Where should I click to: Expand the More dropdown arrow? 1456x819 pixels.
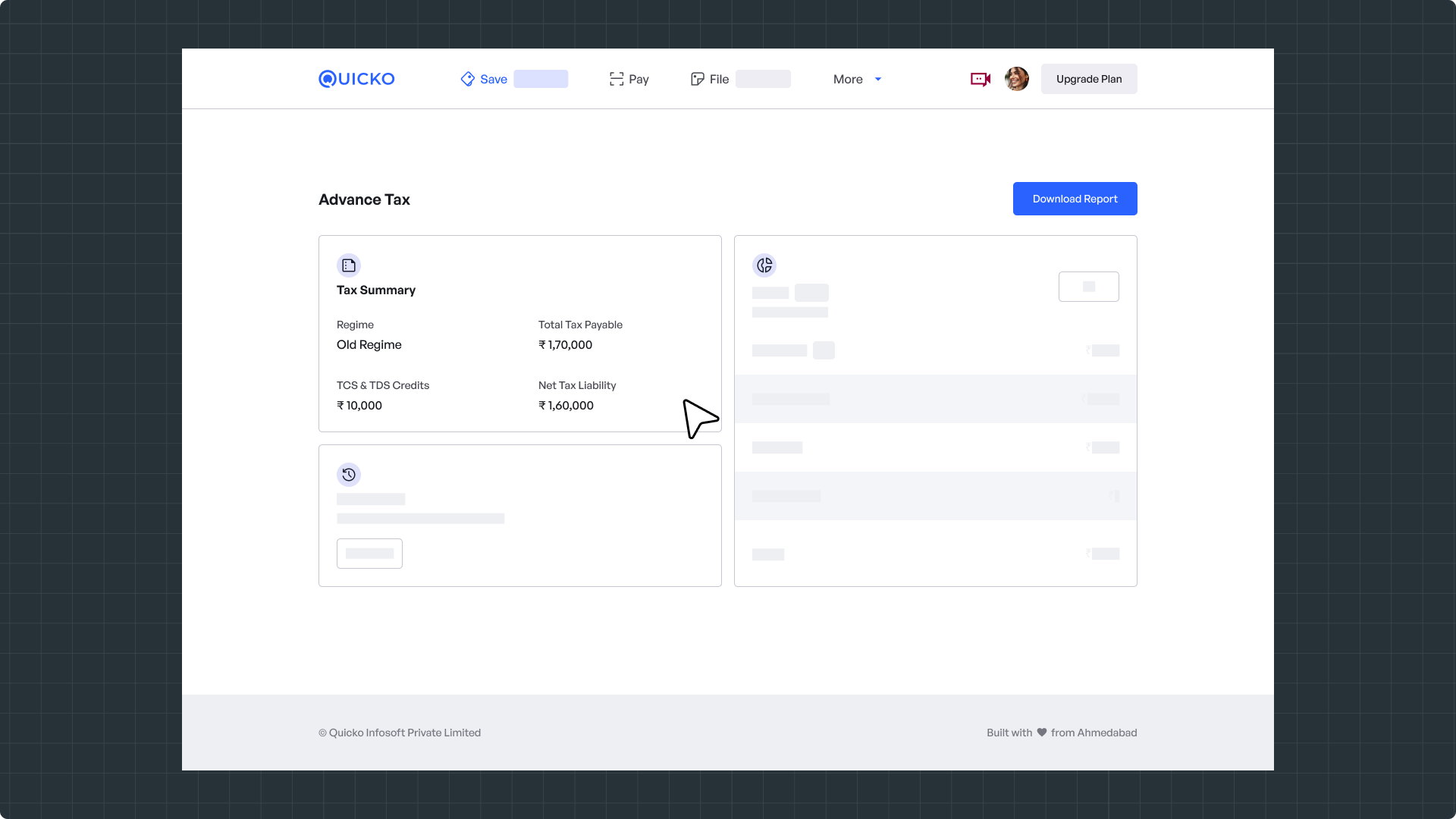878,79
